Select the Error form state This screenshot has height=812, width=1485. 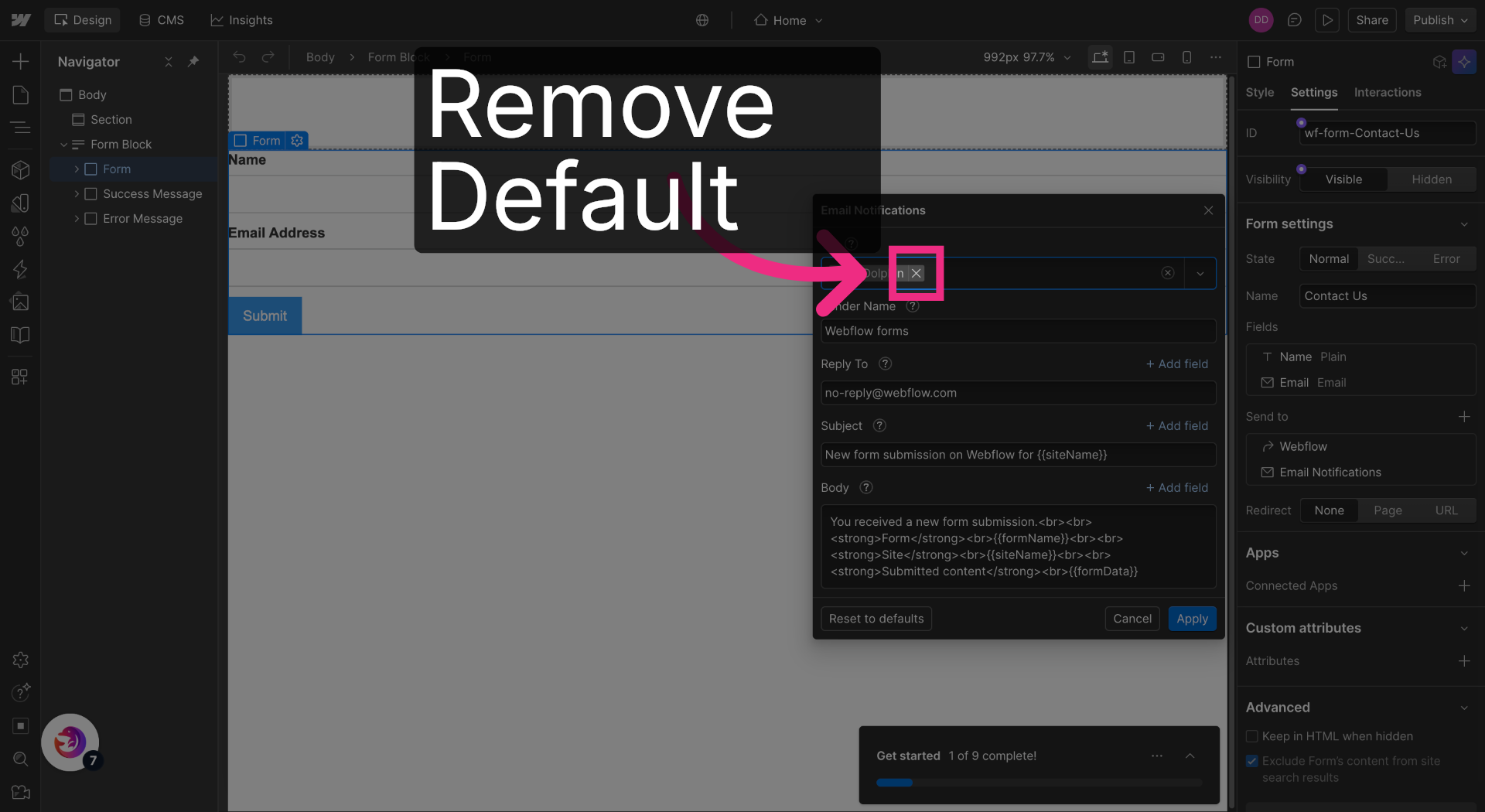[1446, 259]
